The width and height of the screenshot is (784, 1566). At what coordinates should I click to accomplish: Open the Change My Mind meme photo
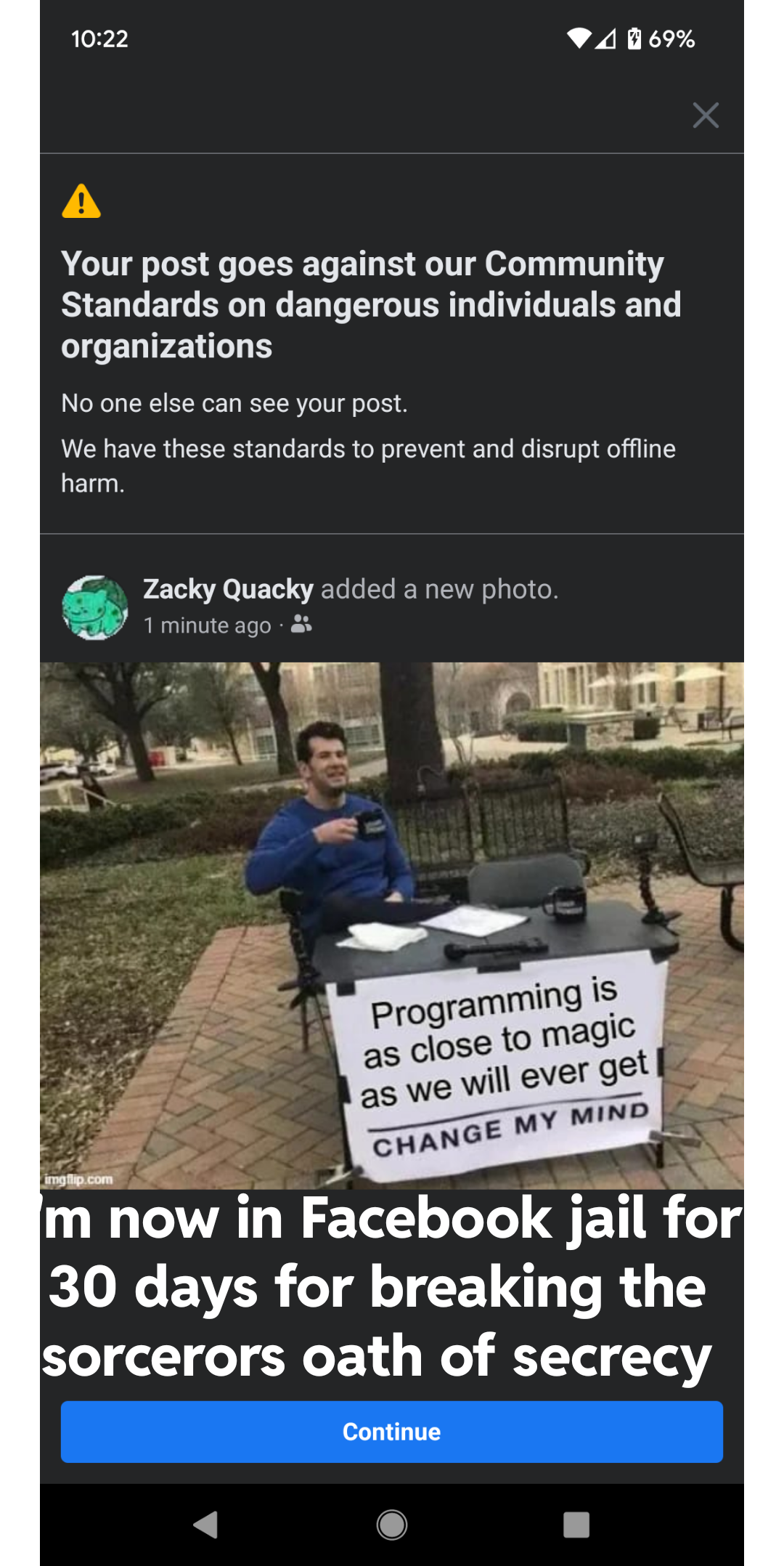click(x=392, y=925)
